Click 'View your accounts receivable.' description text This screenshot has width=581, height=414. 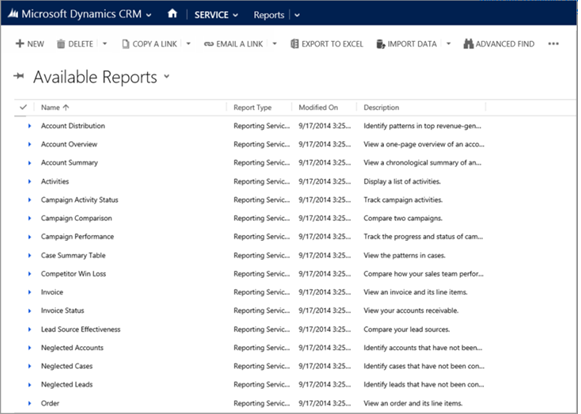coord(411,311)
